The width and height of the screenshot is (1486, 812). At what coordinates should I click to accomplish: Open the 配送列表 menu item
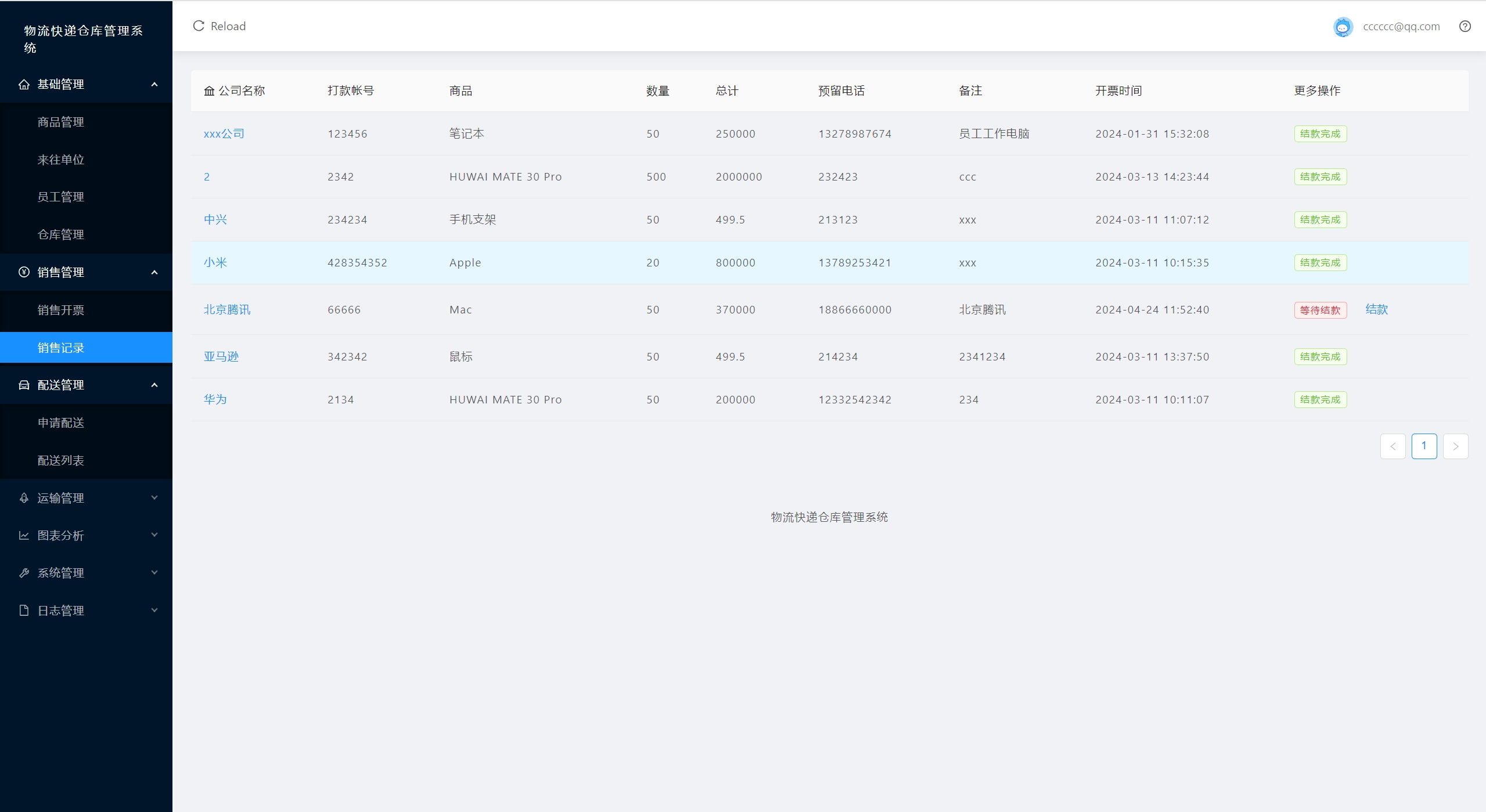(61, 460)
